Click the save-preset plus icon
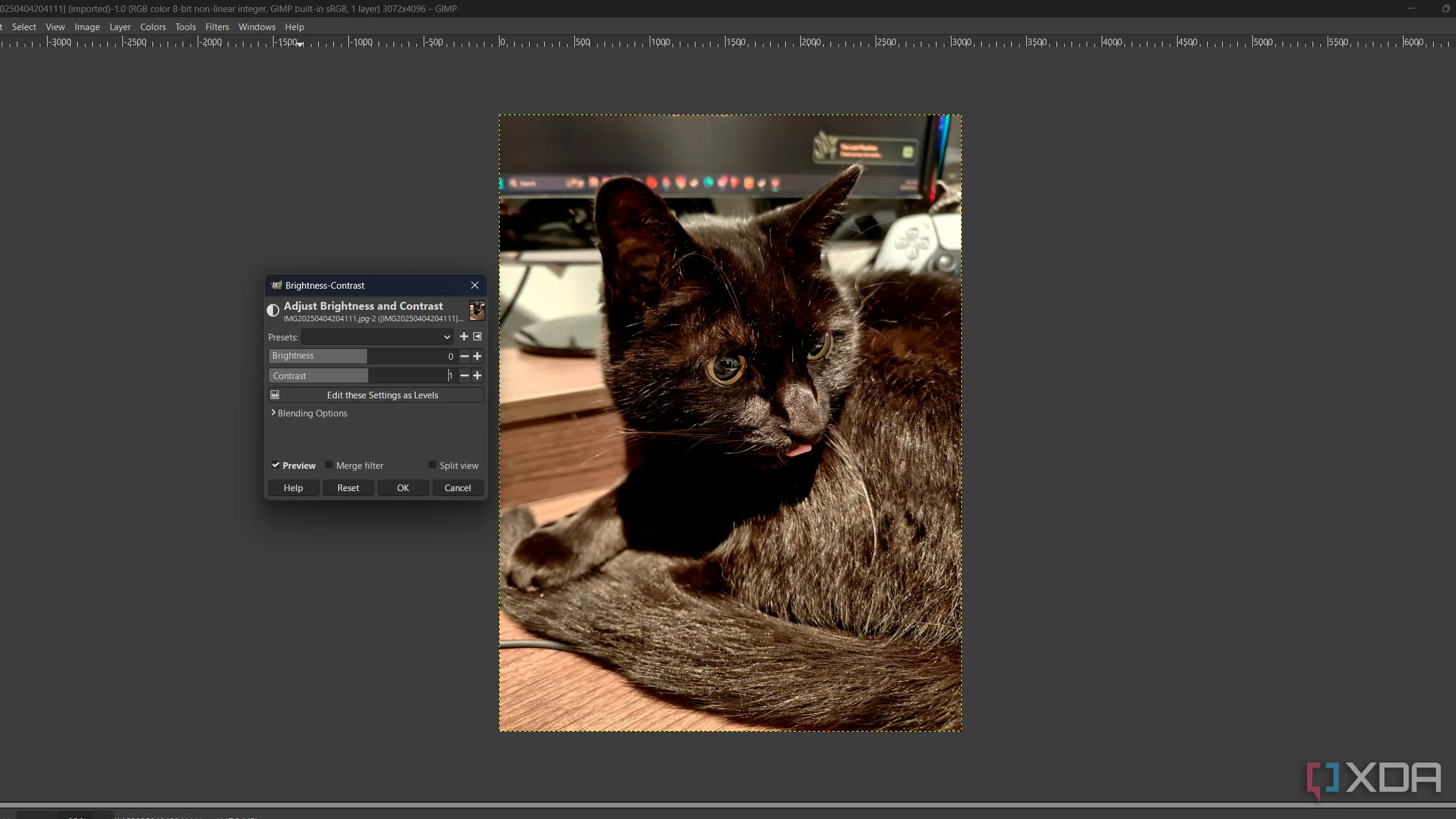1456x819 pixels. click(463, 336)
